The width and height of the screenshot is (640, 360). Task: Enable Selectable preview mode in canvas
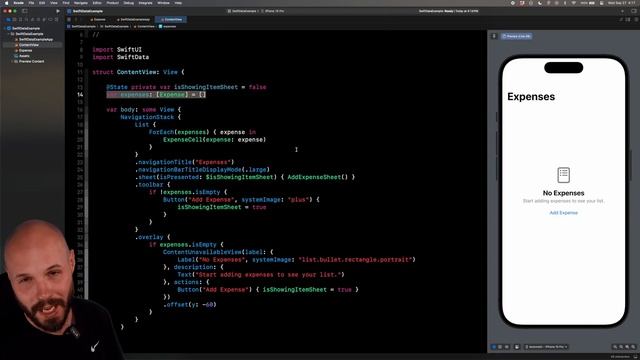(x=500, y=347)
